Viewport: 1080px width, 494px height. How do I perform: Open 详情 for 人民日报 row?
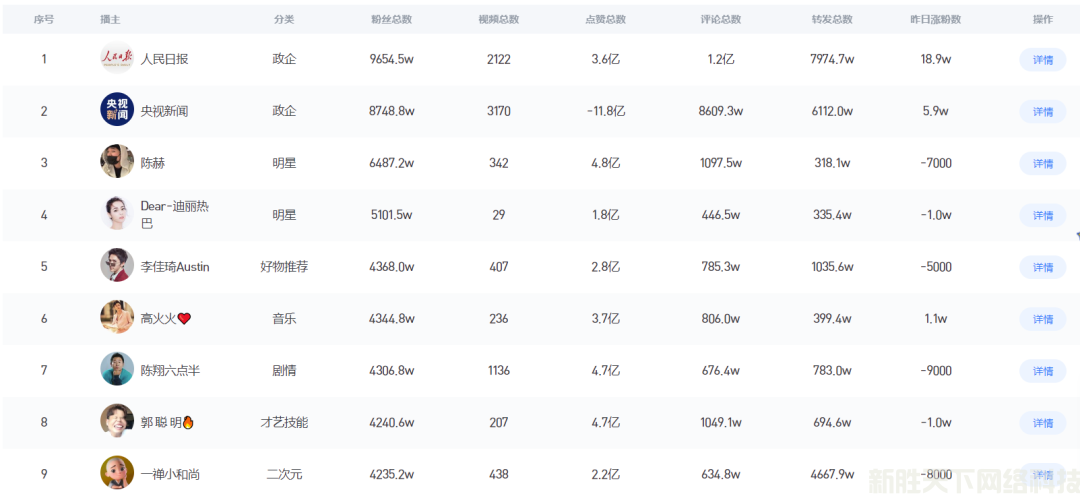(1042, 60)
